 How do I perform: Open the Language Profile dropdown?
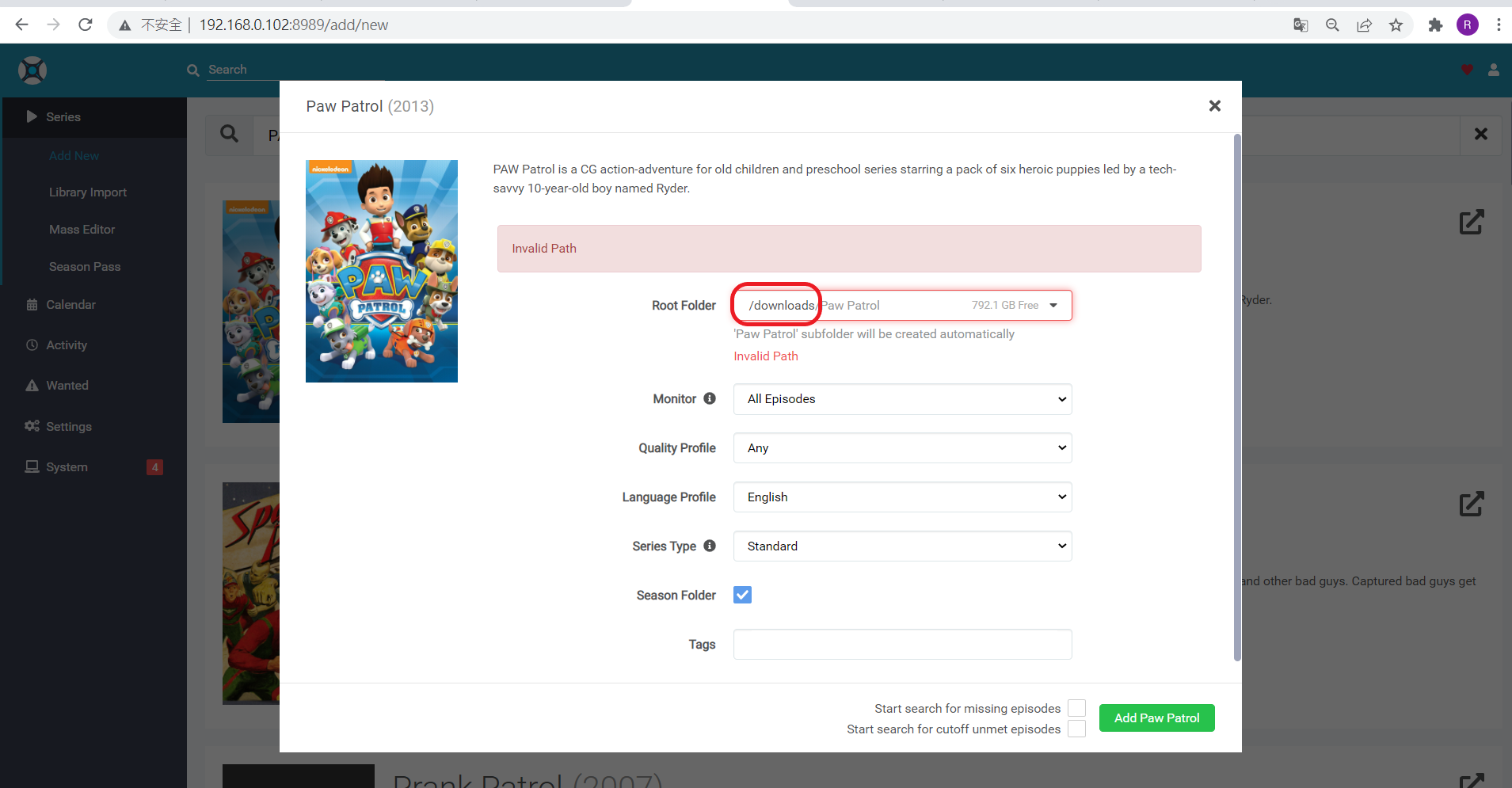point(903,497)
